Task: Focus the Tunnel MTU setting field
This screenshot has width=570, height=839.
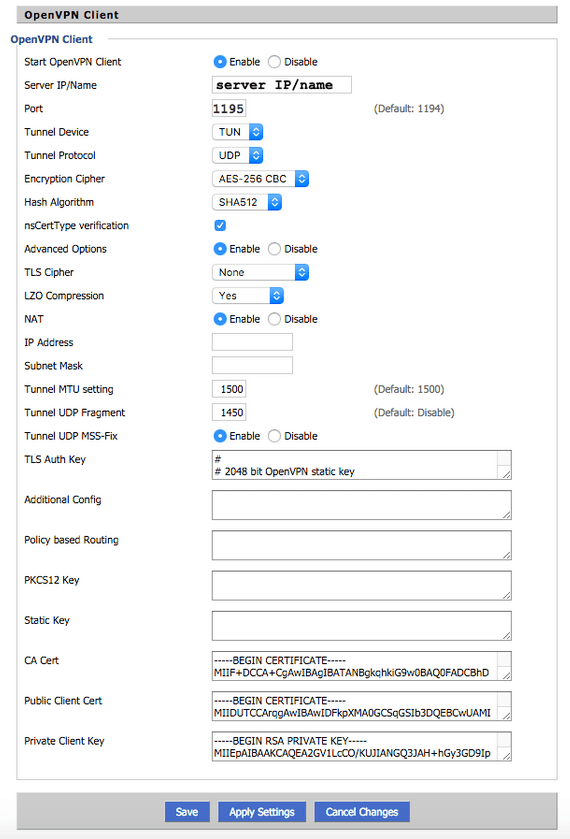Action: pos(229,390)
